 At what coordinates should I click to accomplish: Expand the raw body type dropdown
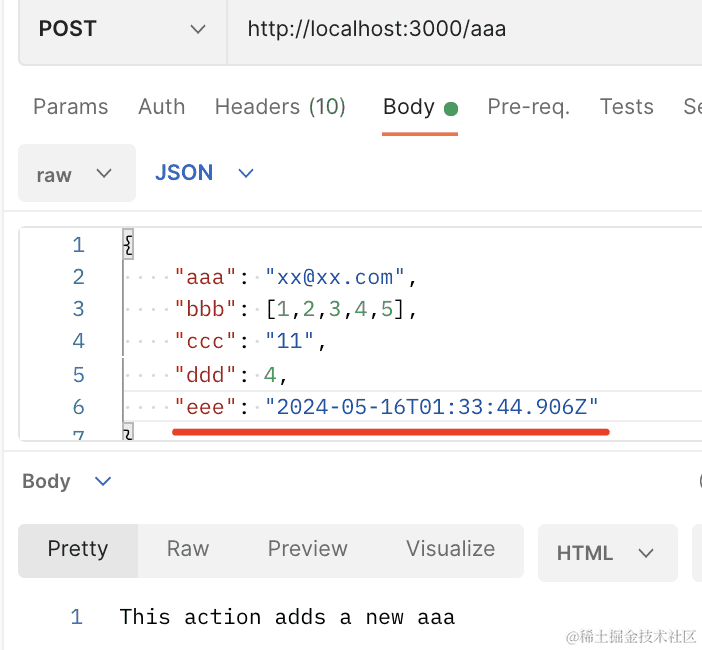click(x=76, y=174)
